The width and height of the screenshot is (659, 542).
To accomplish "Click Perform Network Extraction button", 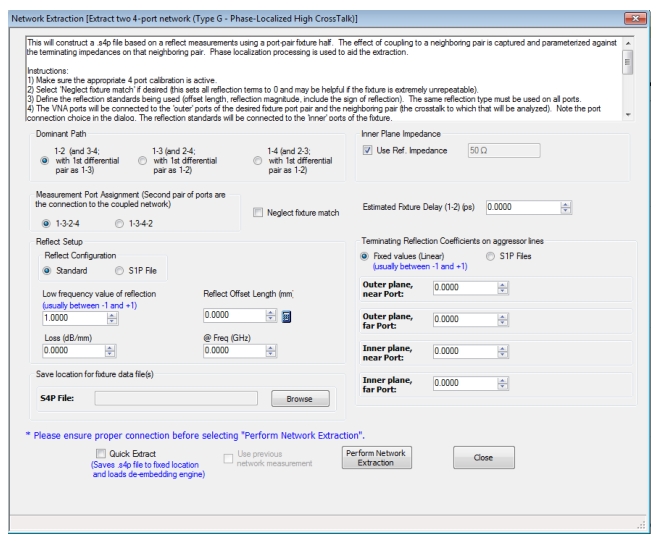I will (377, 458).
